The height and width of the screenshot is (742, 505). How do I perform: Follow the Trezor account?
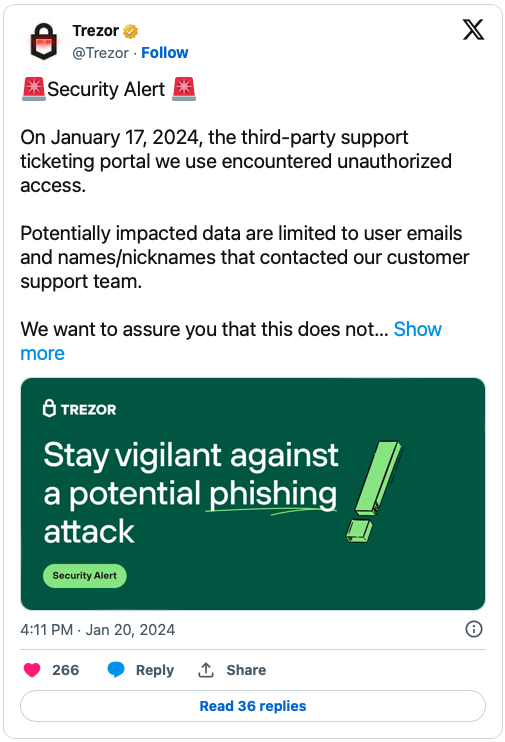[x=165, y=53]
